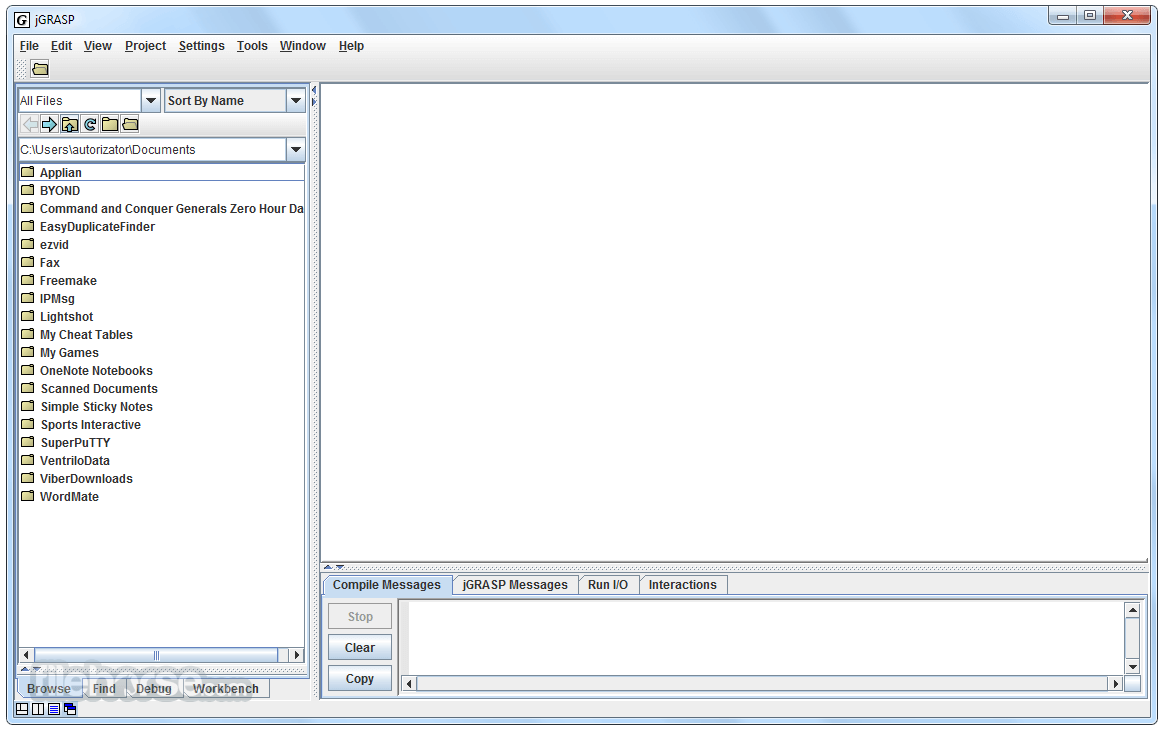
Task: Select the Simple Sticky Notes folder
Action: 161,407
